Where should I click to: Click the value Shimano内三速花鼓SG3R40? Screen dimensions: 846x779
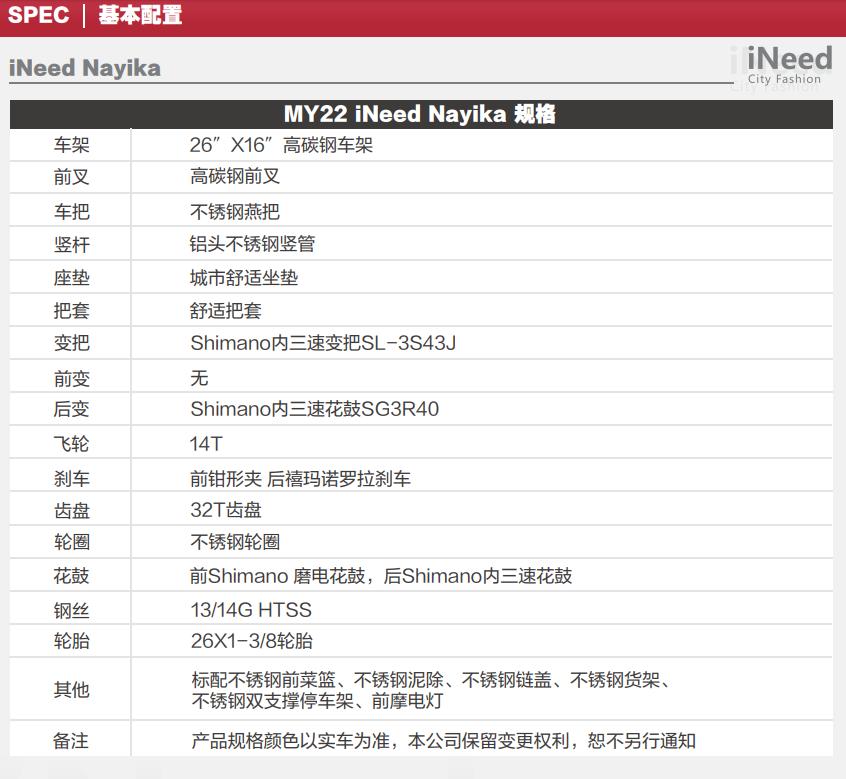(x=315, y=409)
